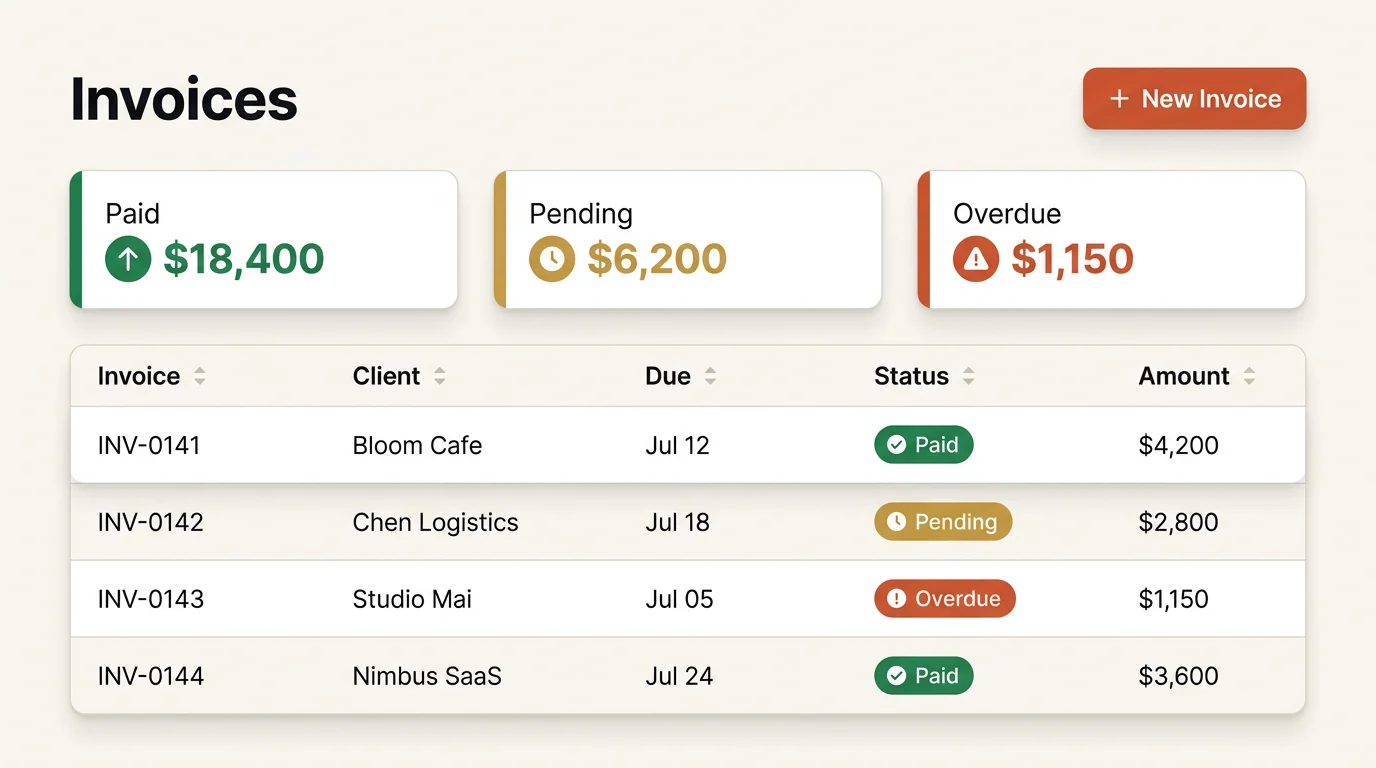Click client name Bloom Cafe
The height and width of the screenshot is (768, 1376).
click(x=417, y=445)
